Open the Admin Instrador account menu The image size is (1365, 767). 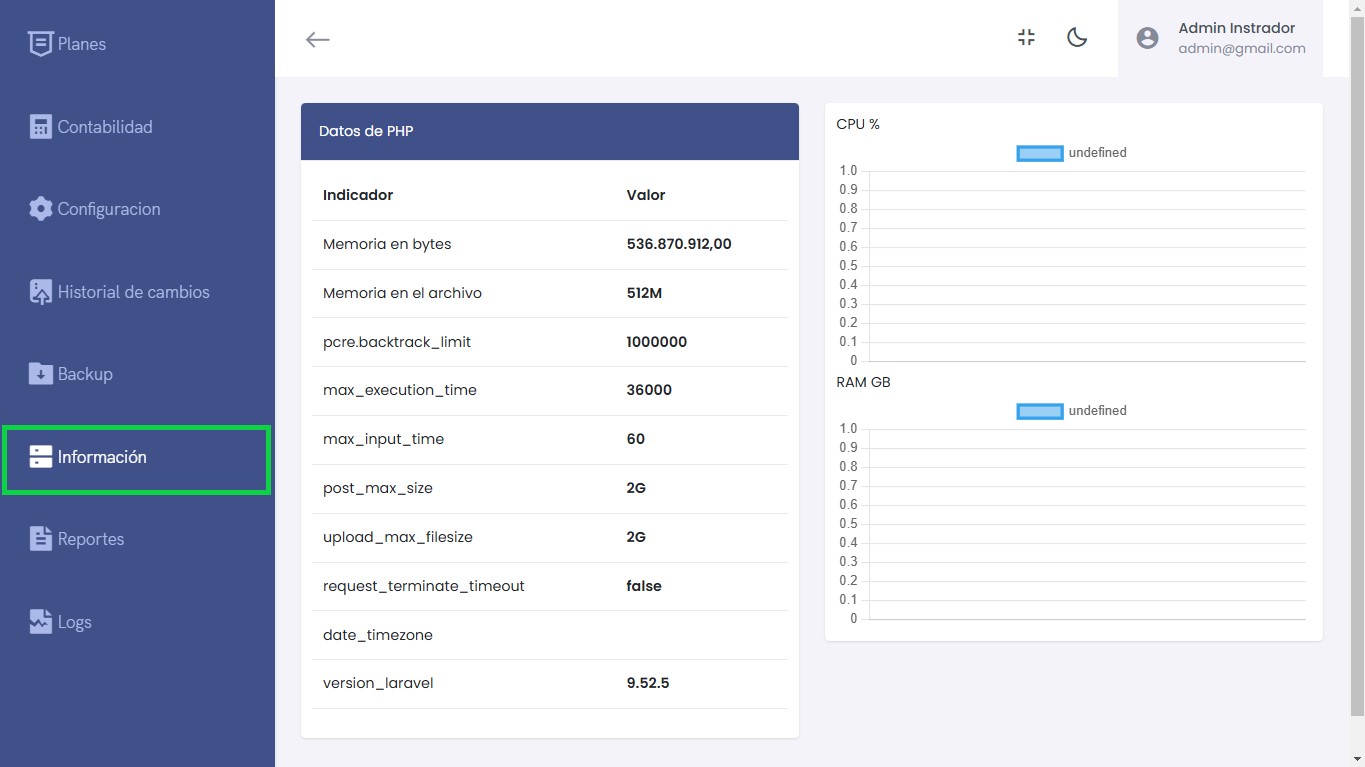pos(1236,28)
